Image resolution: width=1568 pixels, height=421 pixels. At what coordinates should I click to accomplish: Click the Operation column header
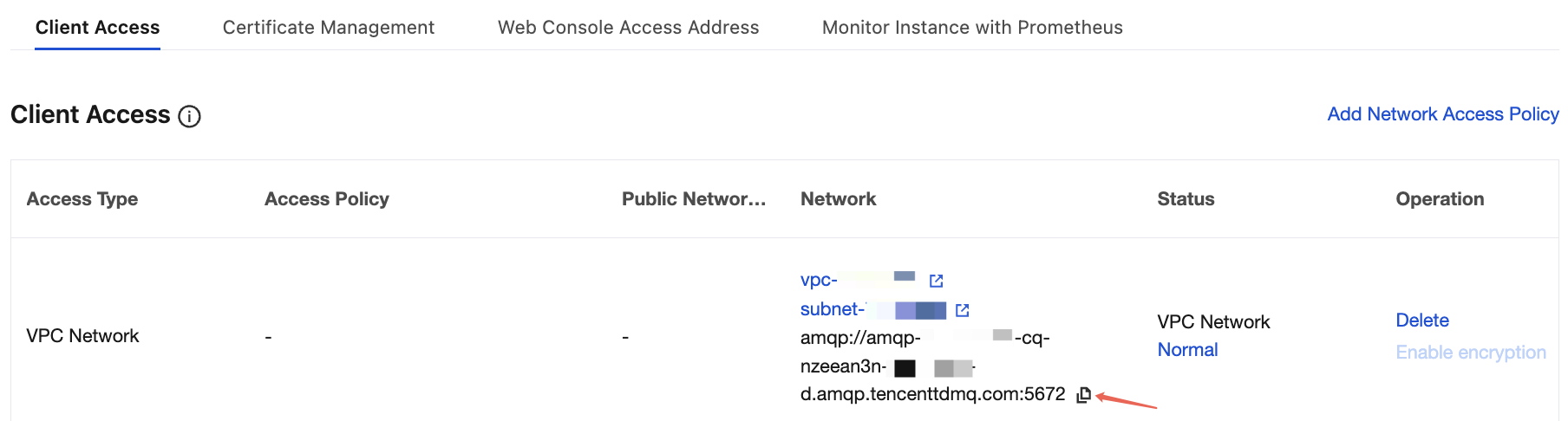pos(1439,199)
